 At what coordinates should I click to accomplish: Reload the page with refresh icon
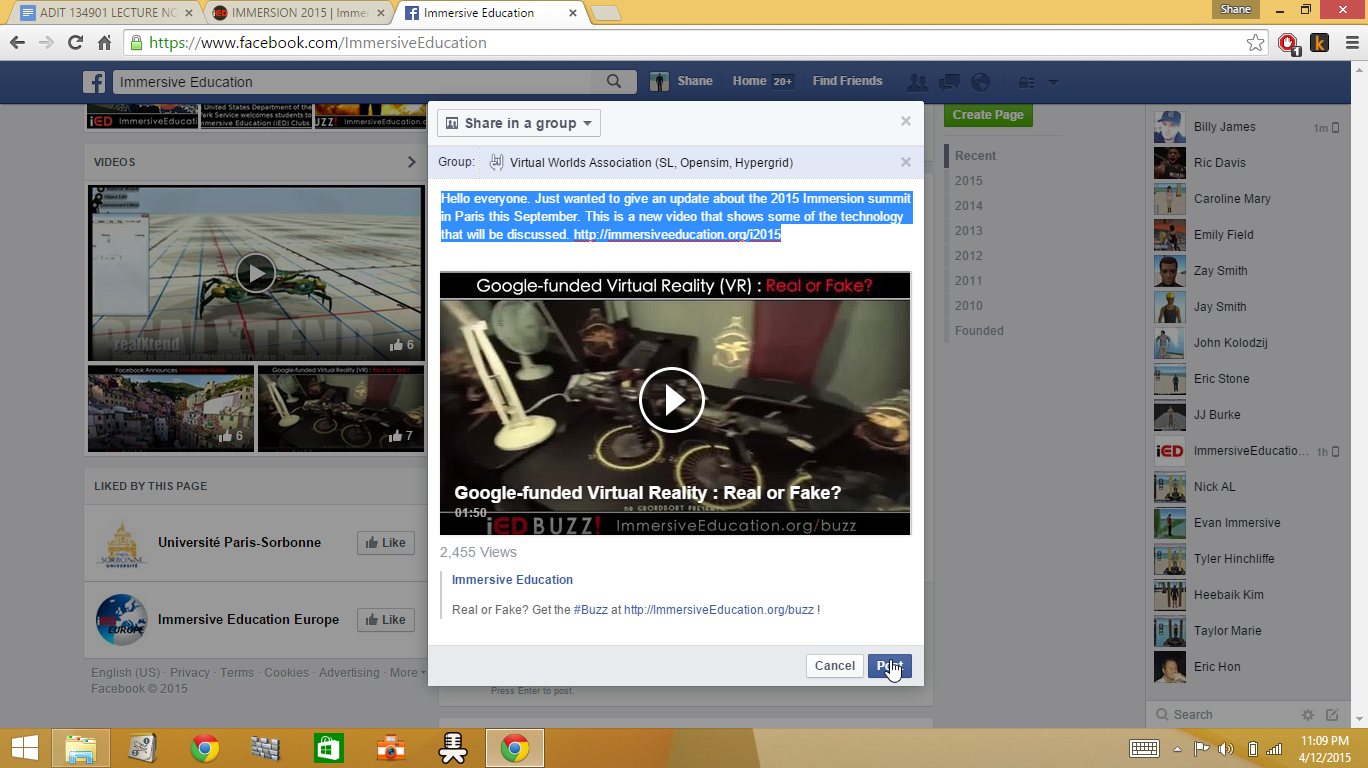tap(75, 43)
